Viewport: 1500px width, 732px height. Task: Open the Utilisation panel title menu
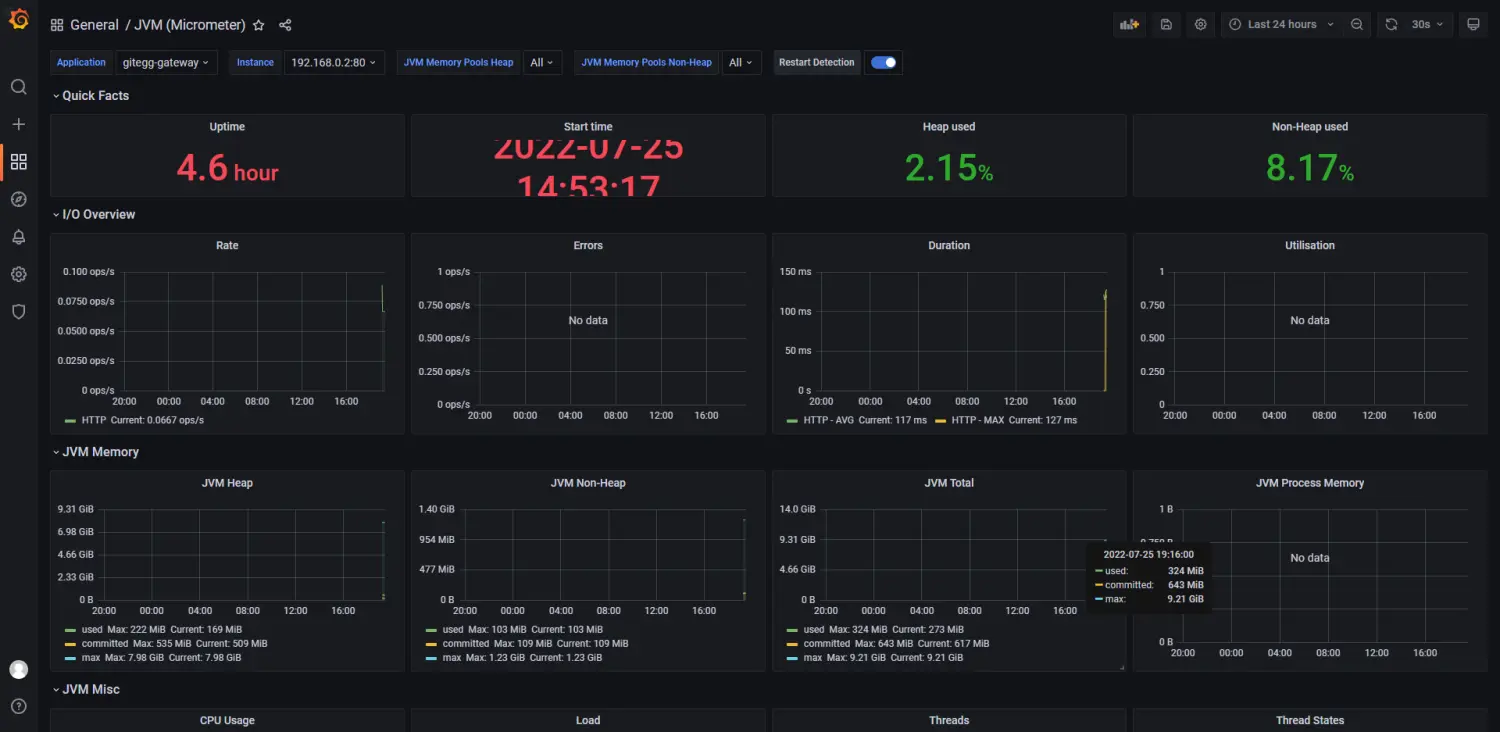(x=1310, y=245)
